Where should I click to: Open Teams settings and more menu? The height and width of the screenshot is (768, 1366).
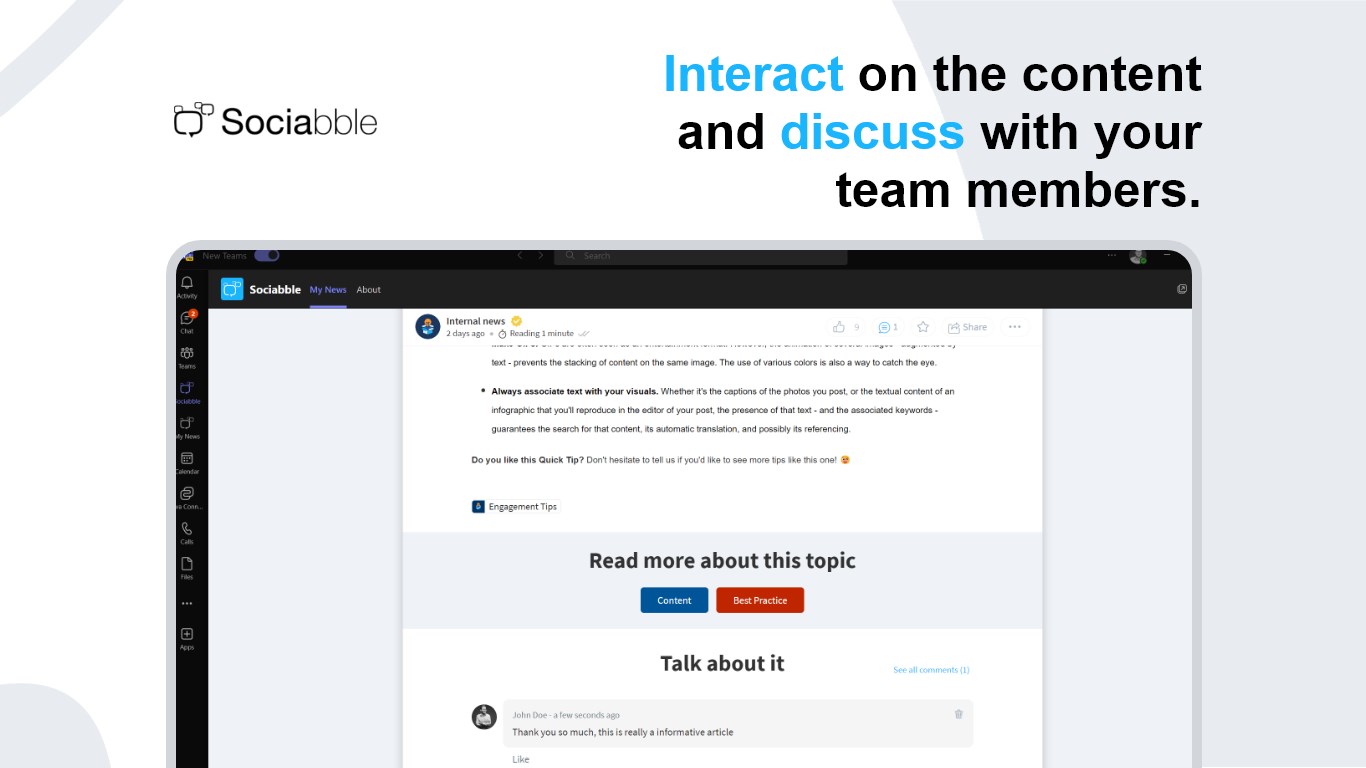pos(1112,255)
